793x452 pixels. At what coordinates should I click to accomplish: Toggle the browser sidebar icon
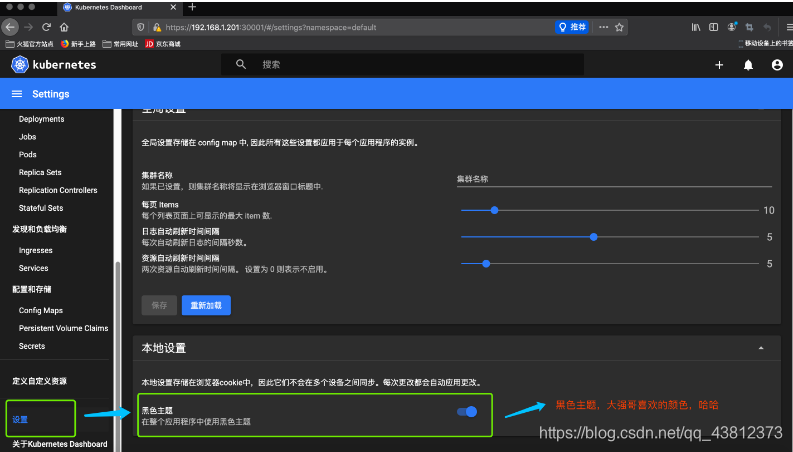[x=713, y=27]
